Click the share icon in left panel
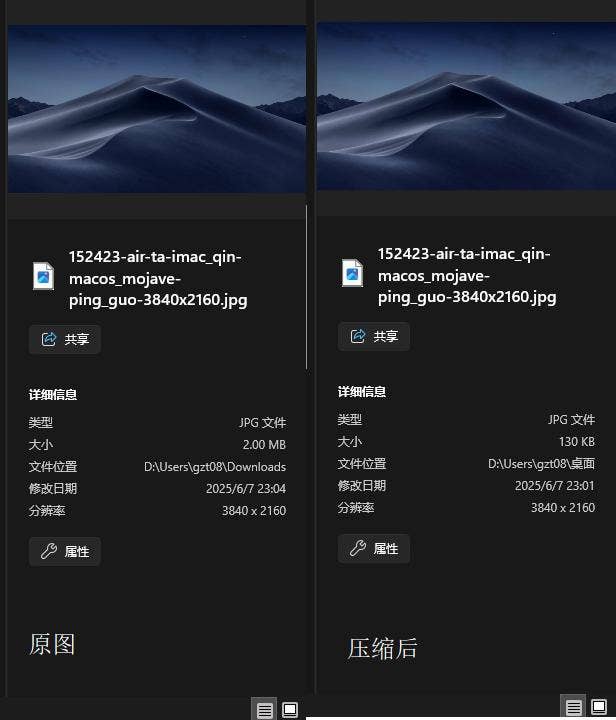The image size is (616, 720). [x=49, y=339]
